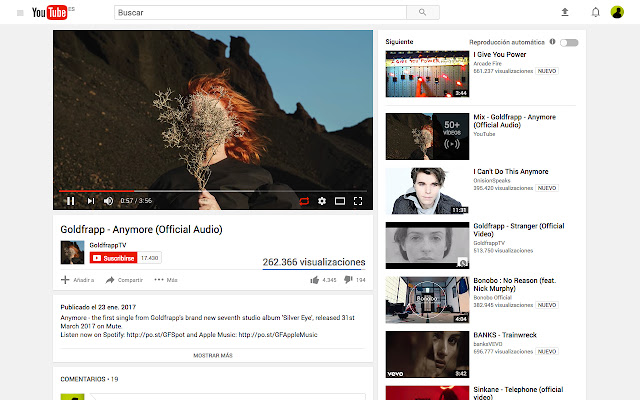Open the Mix - Goldfrapp - Anymore title

tap(514, 121)
